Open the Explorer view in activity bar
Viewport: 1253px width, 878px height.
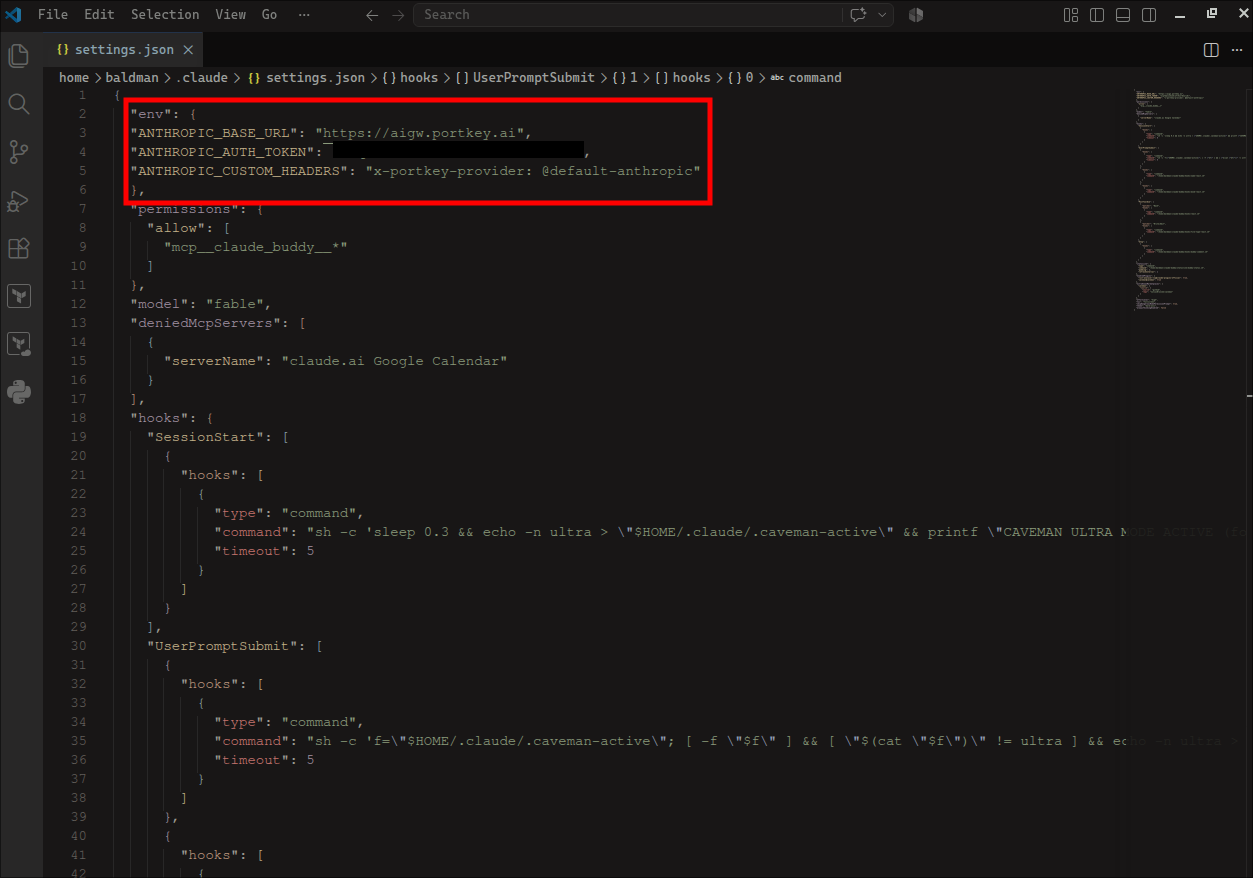click(19, 56)
